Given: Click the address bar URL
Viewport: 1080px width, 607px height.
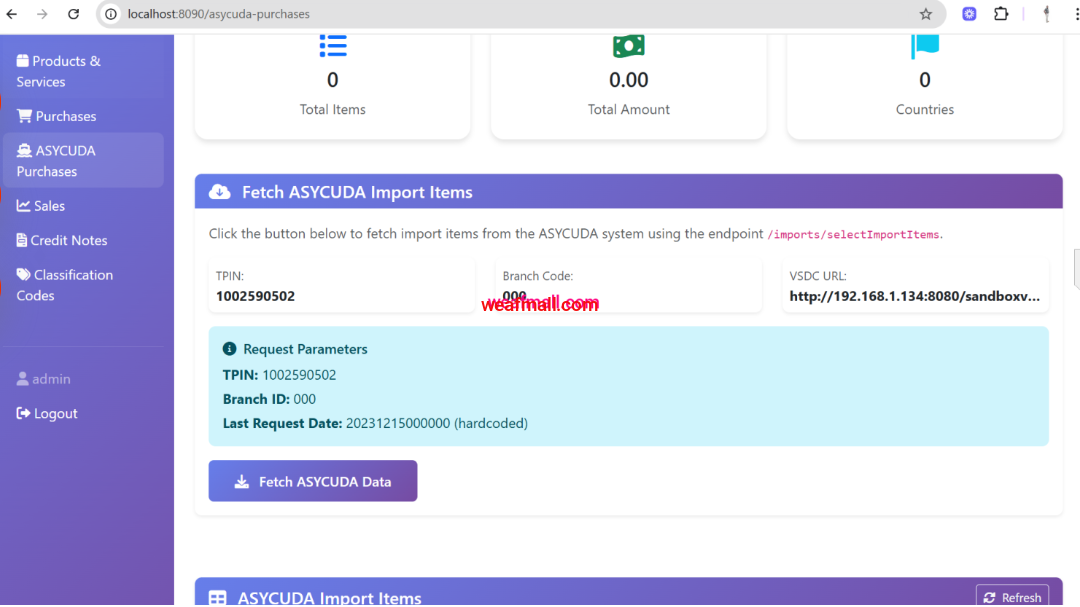Looking at the screenshot, I should pos(218,14).
